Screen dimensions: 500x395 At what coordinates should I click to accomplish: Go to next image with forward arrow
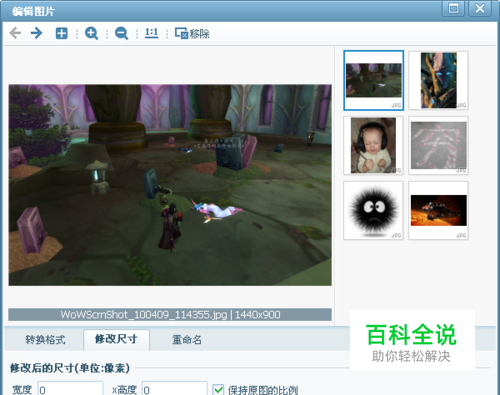(36, 33)
